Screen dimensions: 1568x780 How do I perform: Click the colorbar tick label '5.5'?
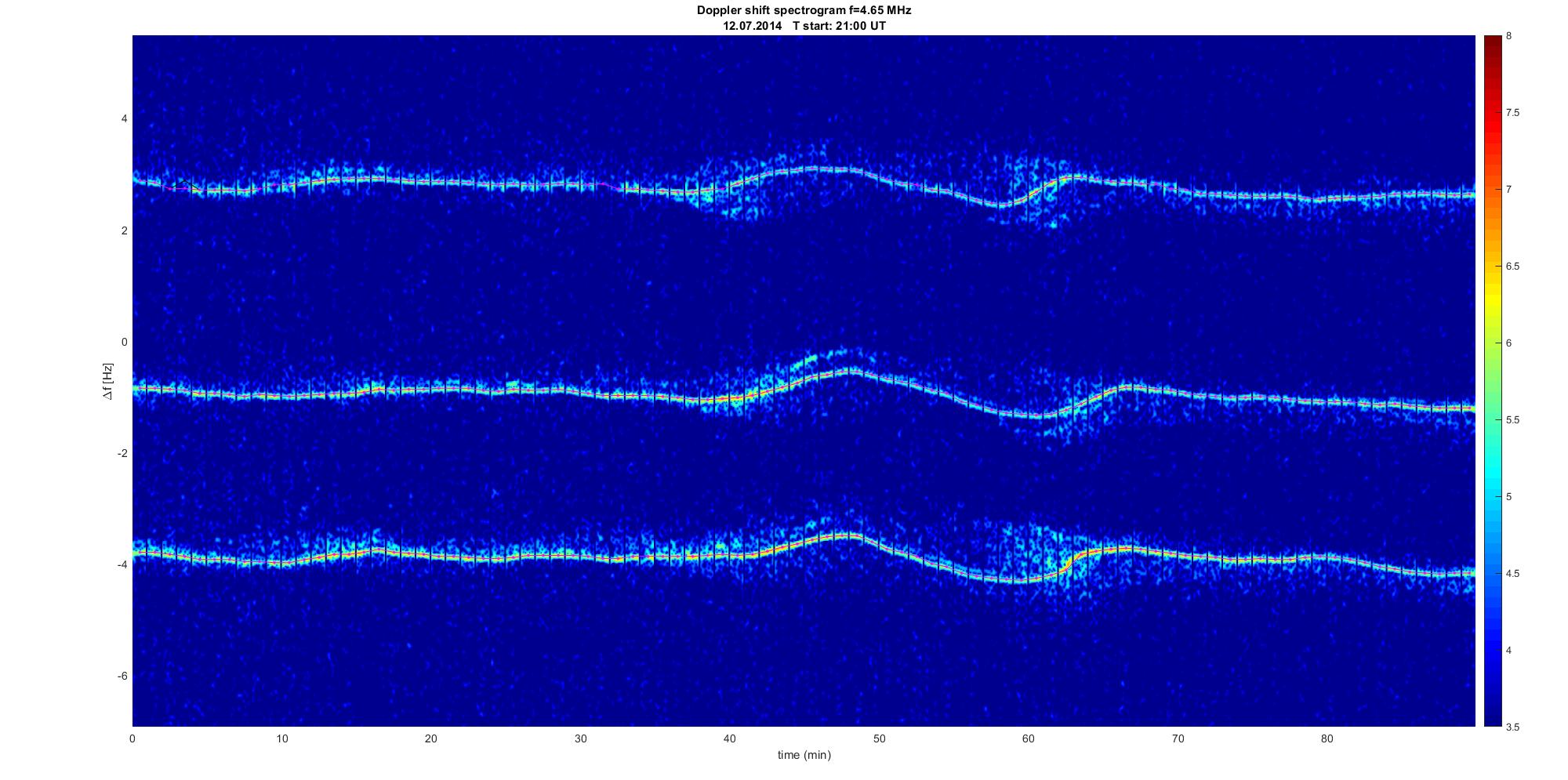[1512, 420]
